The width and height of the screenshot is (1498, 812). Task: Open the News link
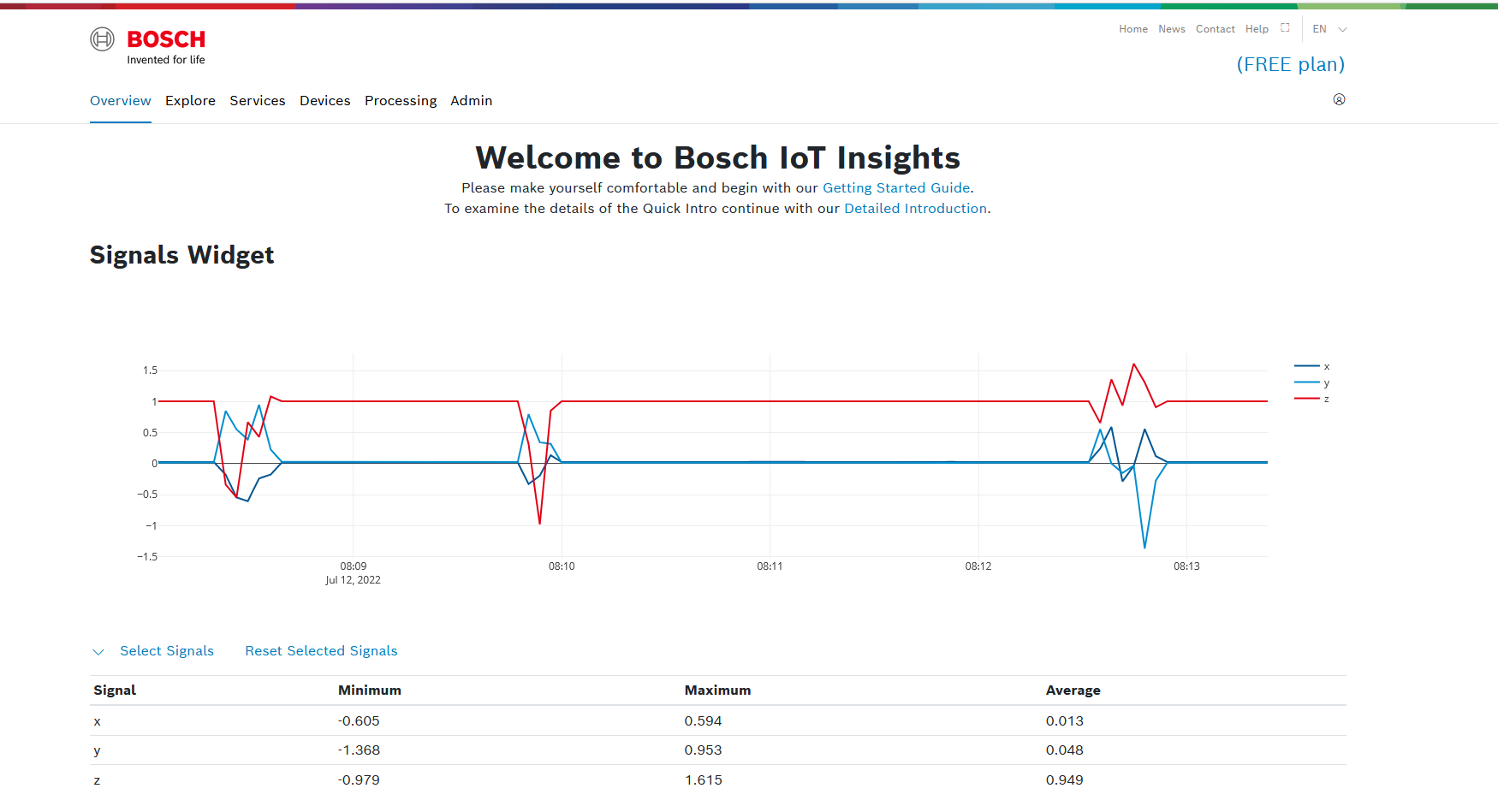[1172, 29]
